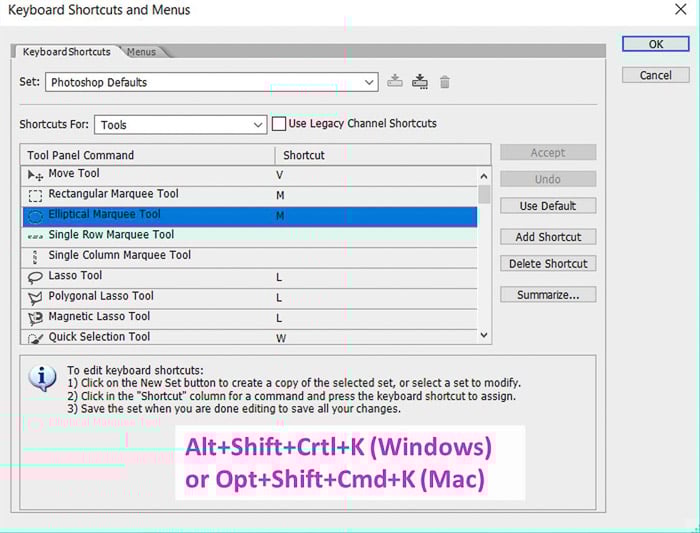
Task: Click the Shortcut column header
Action: (383, 155)
